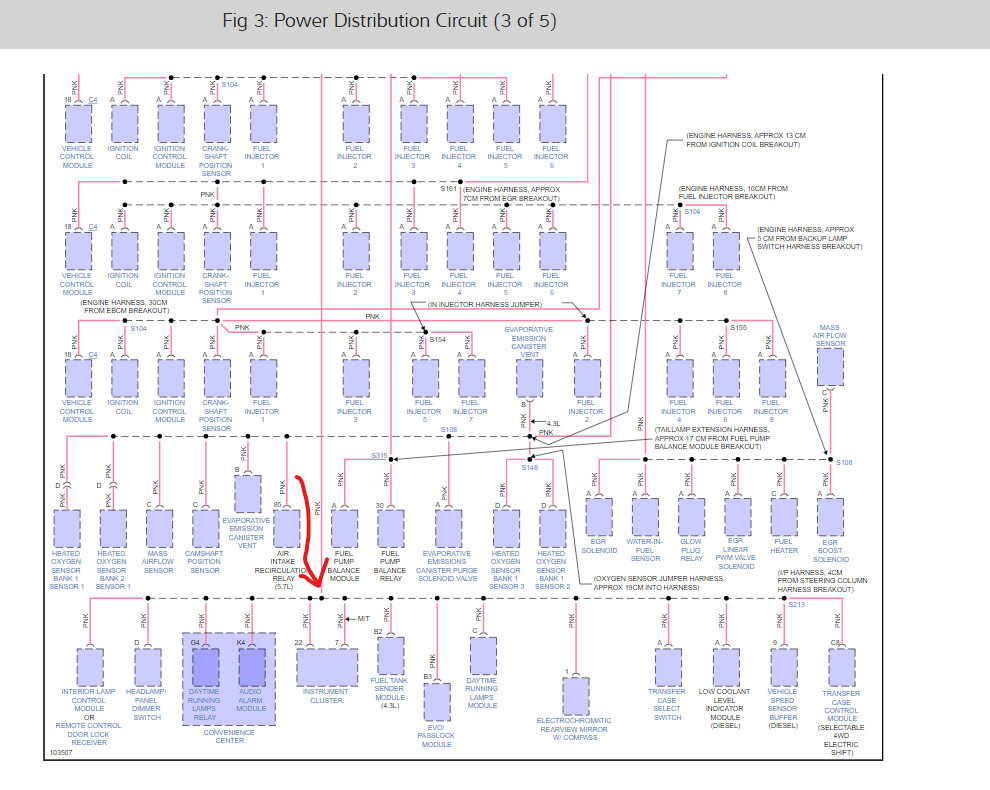The width and height of the screenshot is (990, 790).
Task: Click the 4.3L annotation near canister vent
Action: [x=553, y=423]
